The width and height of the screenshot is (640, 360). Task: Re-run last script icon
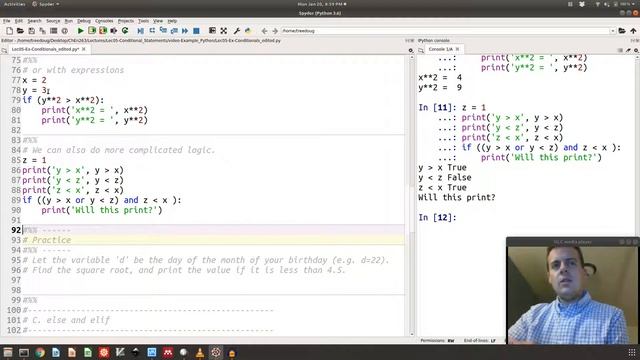(x=125, y=31)
